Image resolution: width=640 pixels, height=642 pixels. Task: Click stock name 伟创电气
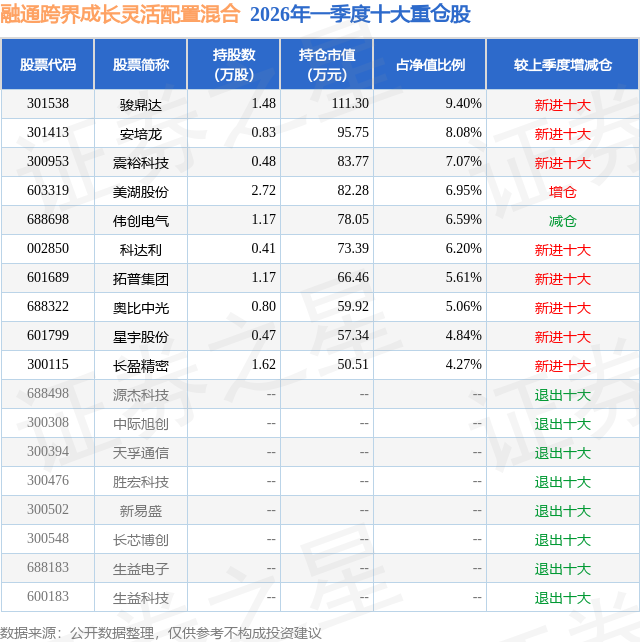[x=141, y=221]
